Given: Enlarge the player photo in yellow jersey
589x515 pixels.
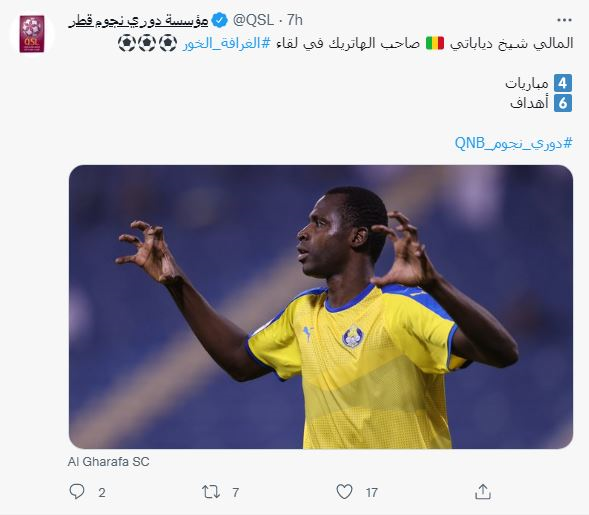Looking at the screenshot, I should [x=321, y=307].
